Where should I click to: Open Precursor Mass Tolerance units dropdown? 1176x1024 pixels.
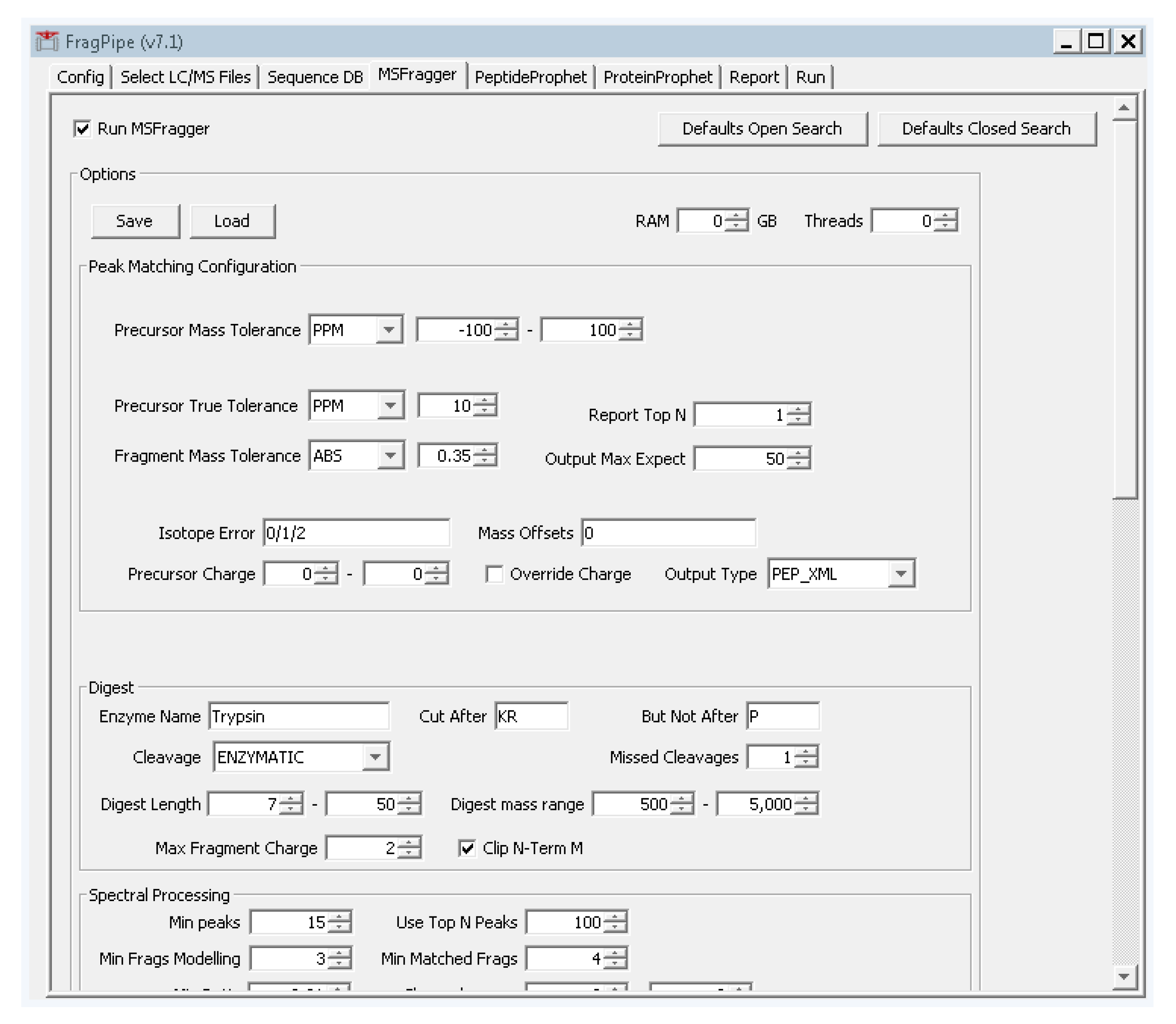coord(389,330)
